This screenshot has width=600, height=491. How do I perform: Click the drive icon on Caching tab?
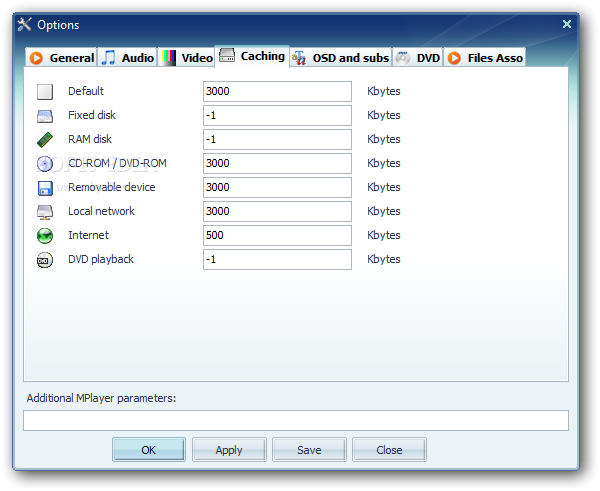tap(227, 55)
